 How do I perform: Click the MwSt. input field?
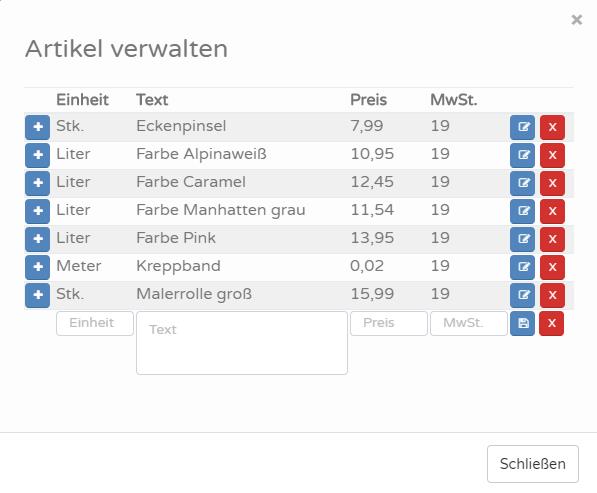(469, 324)
